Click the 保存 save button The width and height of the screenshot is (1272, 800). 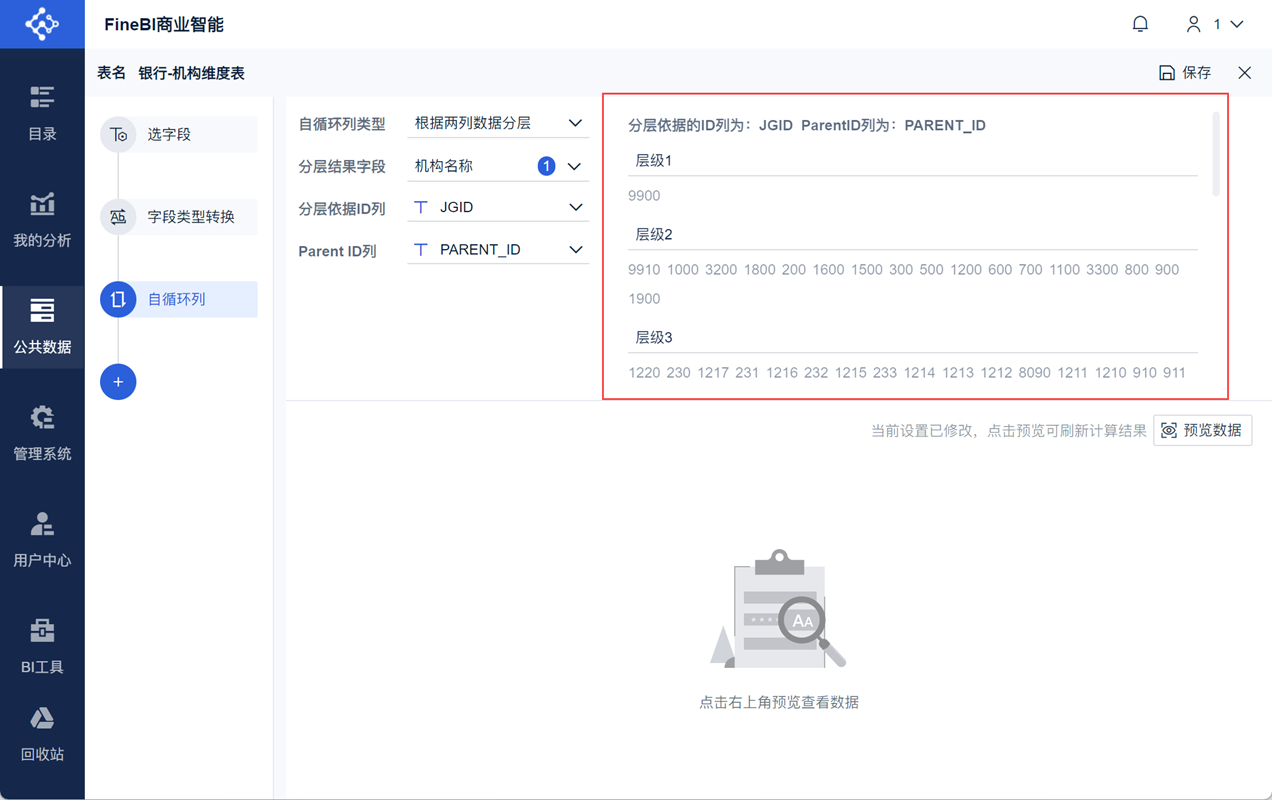(1185, 73)
